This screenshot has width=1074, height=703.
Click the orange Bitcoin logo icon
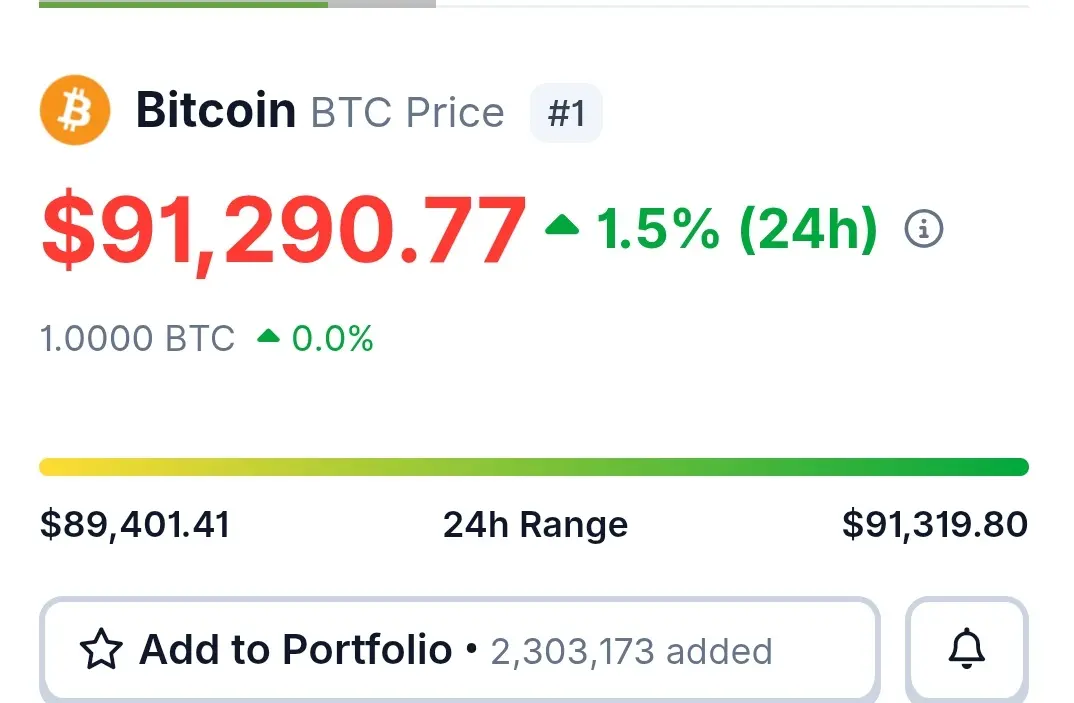(75, 110)
